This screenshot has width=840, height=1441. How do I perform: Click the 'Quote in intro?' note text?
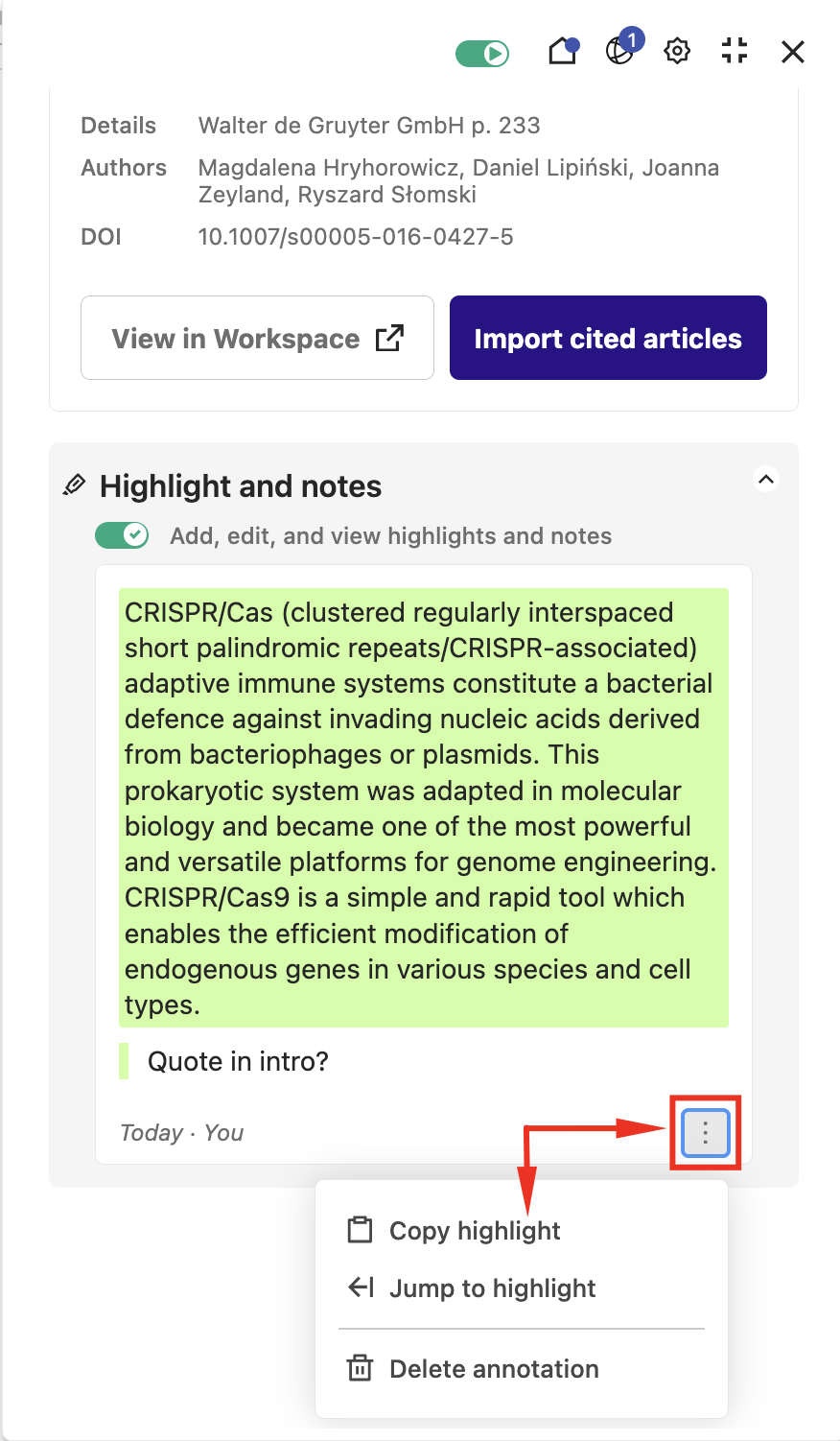click(x=238, y=1061)
